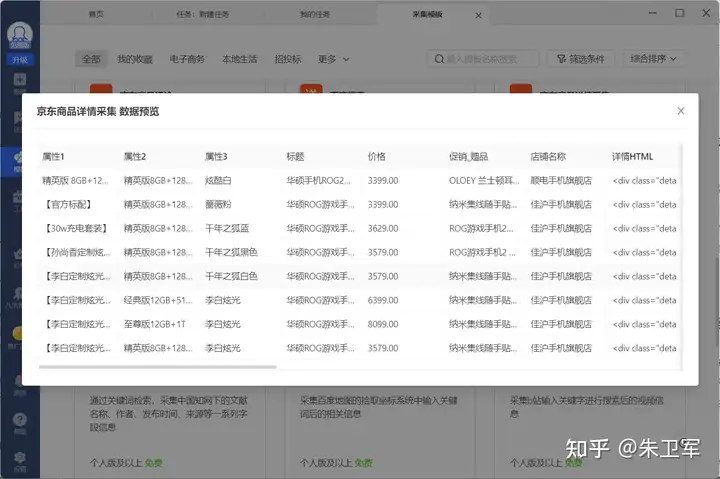Close the 采集模板 tab with its X
The width and height of the screenshot is (720, 479).
[478, 15]
